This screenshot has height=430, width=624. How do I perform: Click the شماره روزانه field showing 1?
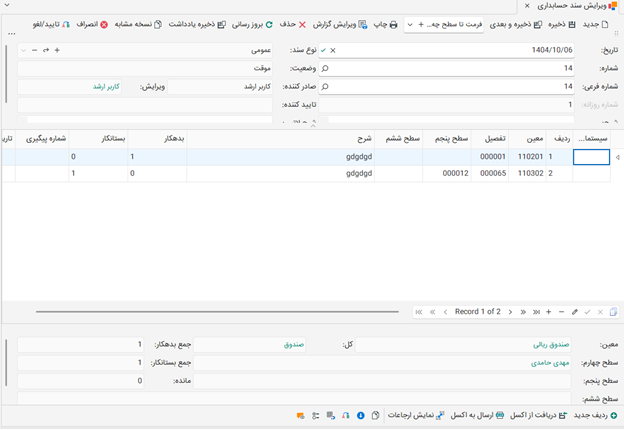pos(447,105)
